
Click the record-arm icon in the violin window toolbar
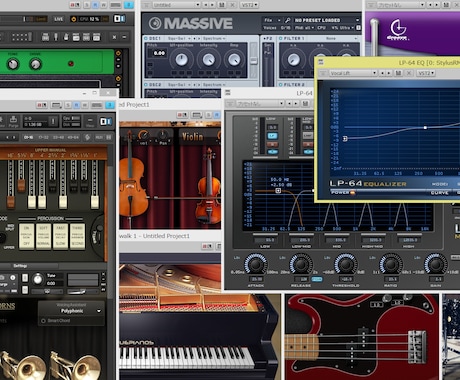(182, 115)
